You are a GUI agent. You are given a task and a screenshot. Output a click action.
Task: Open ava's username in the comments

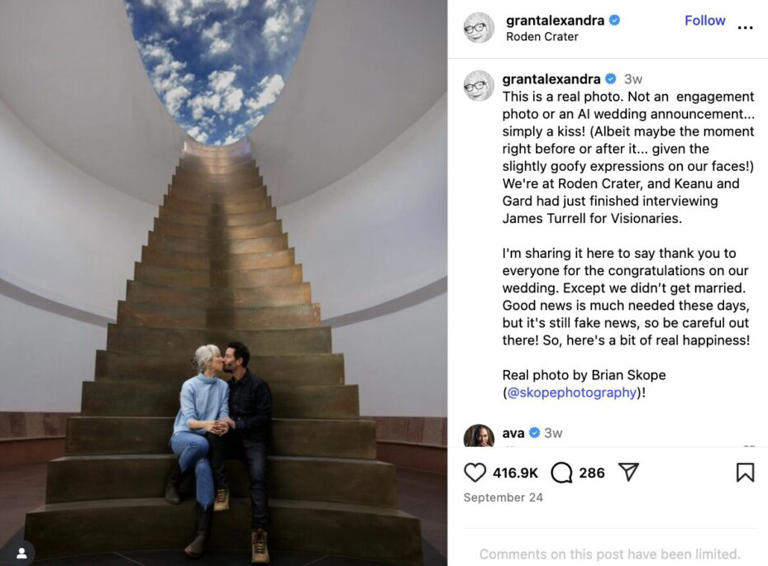513,433
